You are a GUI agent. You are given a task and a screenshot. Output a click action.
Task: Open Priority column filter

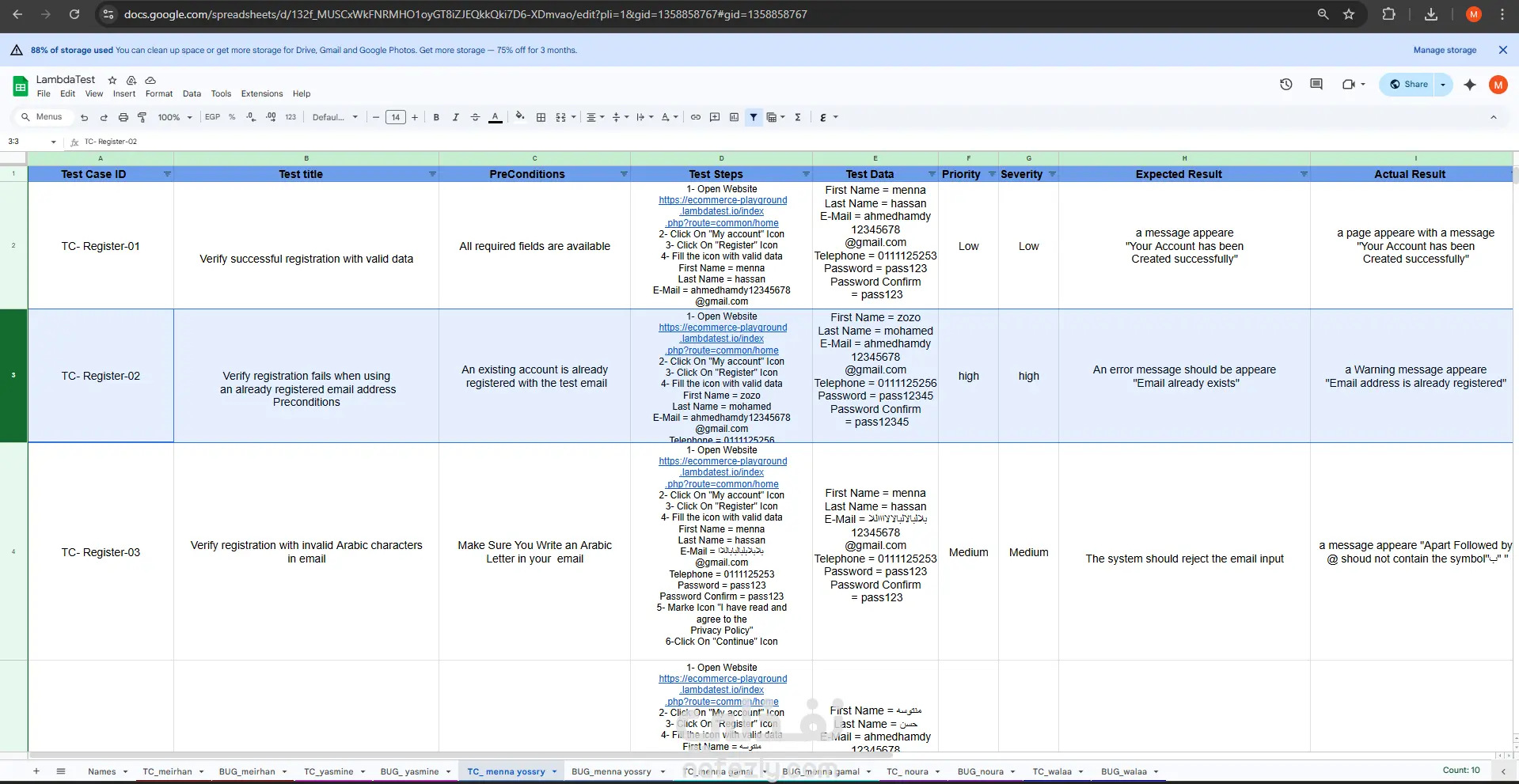[x=992, y=174]
